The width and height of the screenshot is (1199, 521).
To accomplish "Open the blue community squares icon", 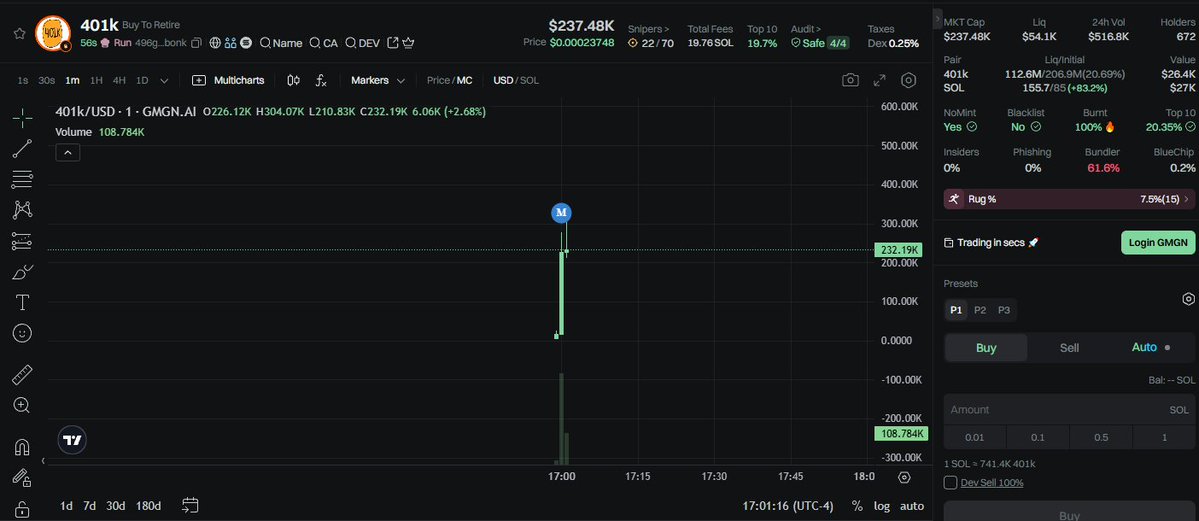I will pos(230,43).
